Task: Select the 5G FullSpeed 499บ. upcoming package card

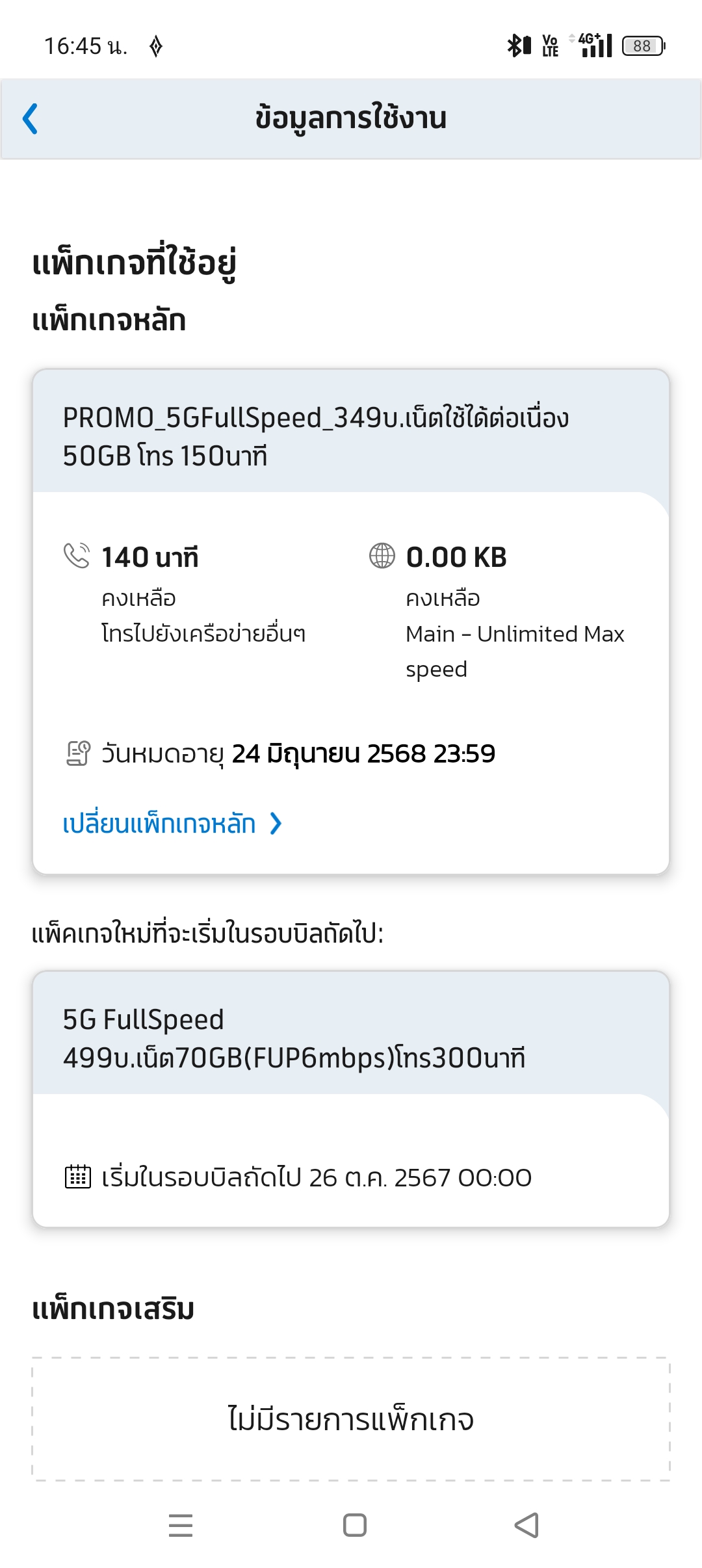Action: (x=351, y=1099)
